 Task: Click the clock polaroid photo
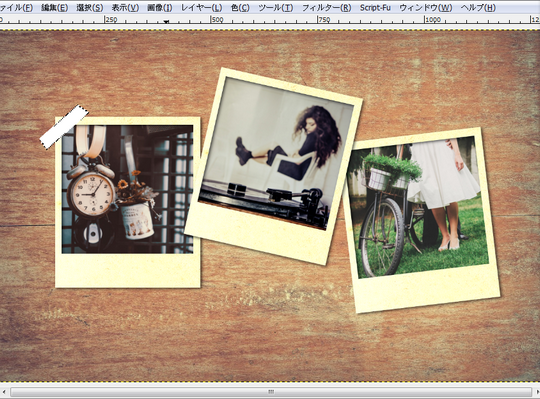[128, 202]
